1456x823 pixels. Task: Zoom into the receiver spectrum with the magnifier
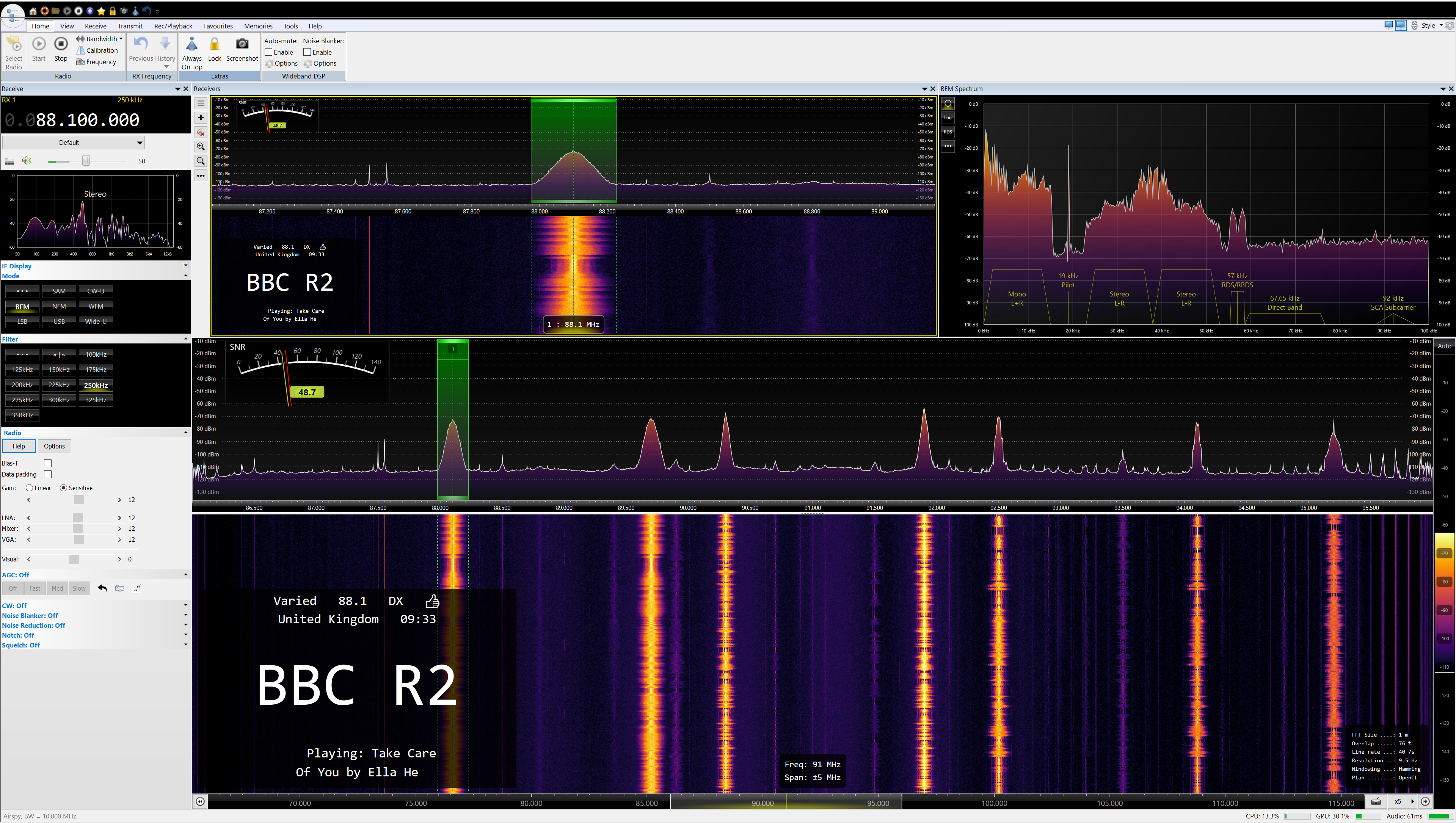point(201,146)
